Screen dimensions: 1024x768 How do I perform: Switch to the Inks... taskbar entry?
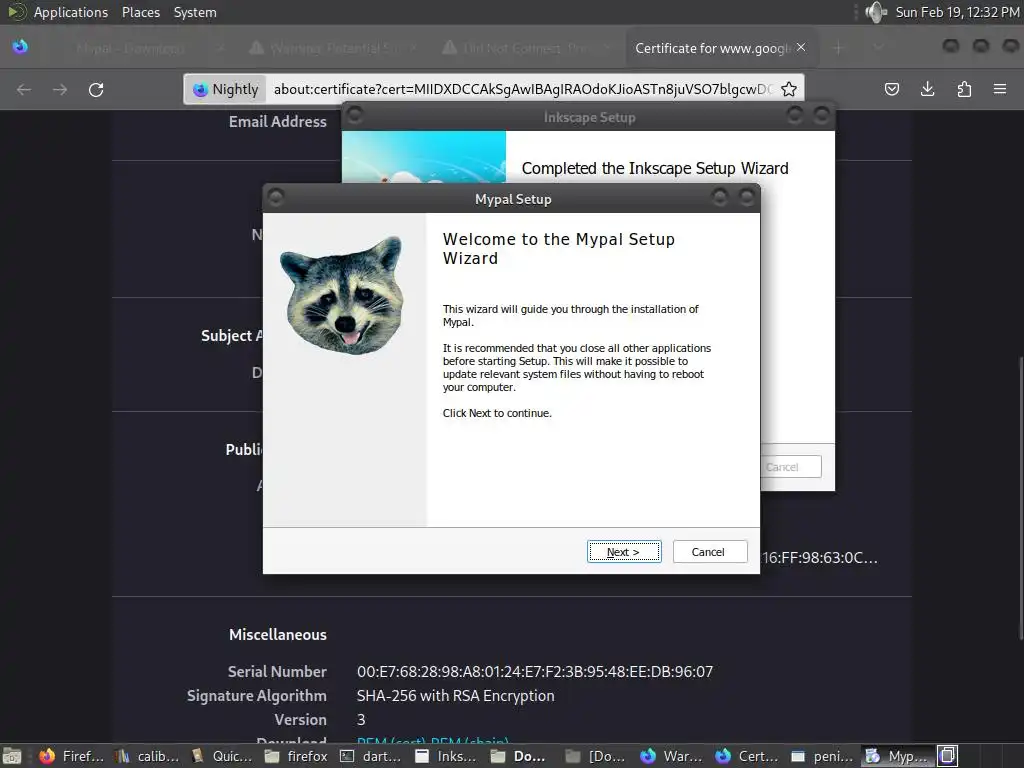tap(446, 756)
